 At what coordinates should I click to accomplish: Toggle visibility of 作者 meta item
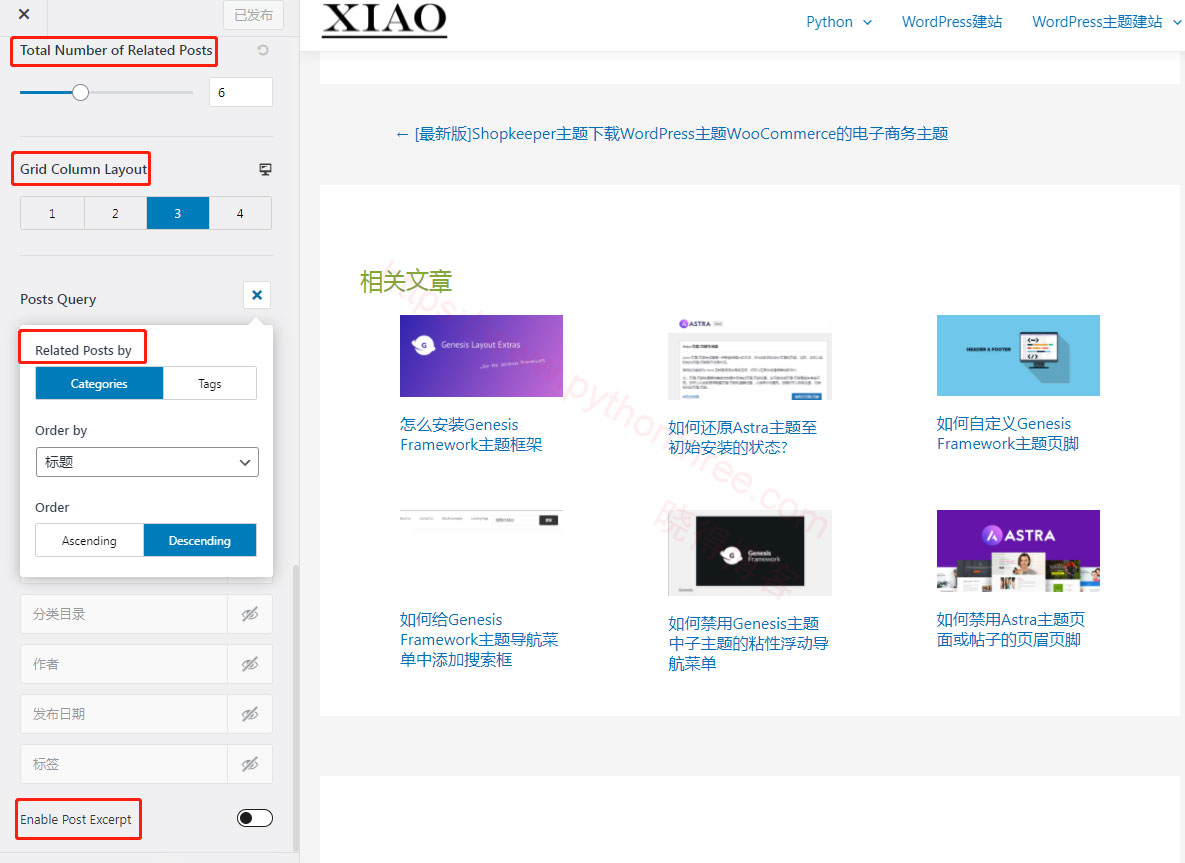tap(250, 664)
